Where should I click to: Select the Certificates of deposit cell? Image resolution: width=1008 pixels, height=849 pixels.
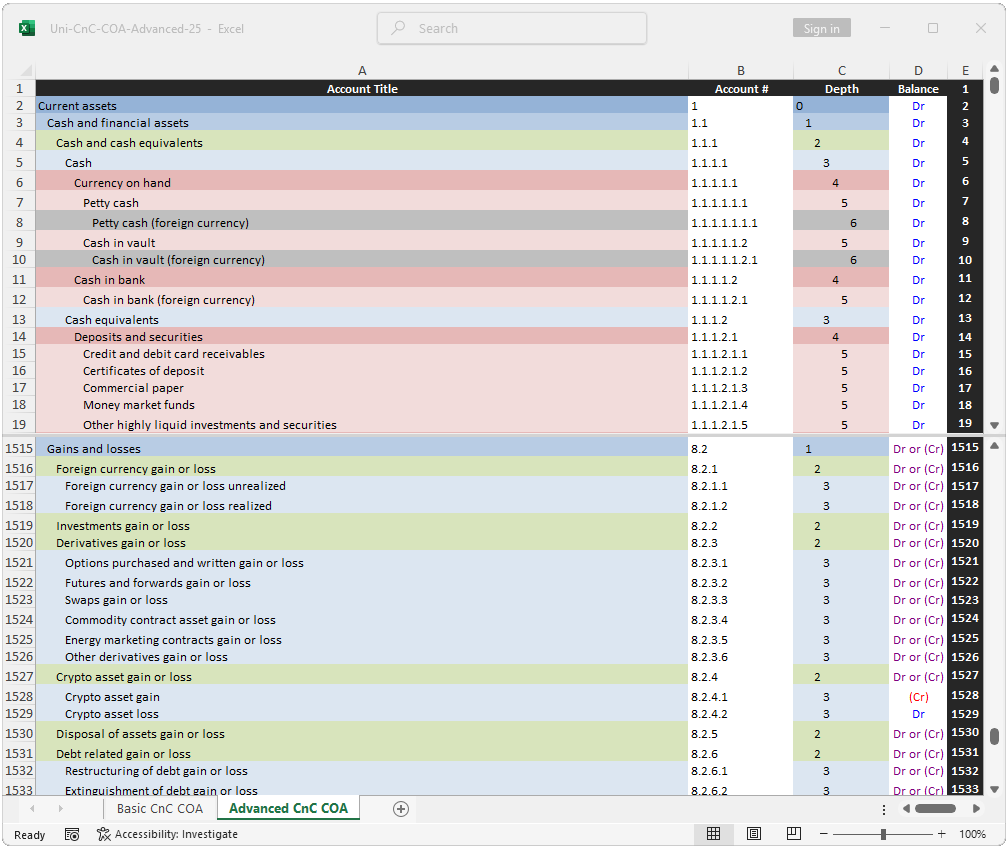click(362, 371)
